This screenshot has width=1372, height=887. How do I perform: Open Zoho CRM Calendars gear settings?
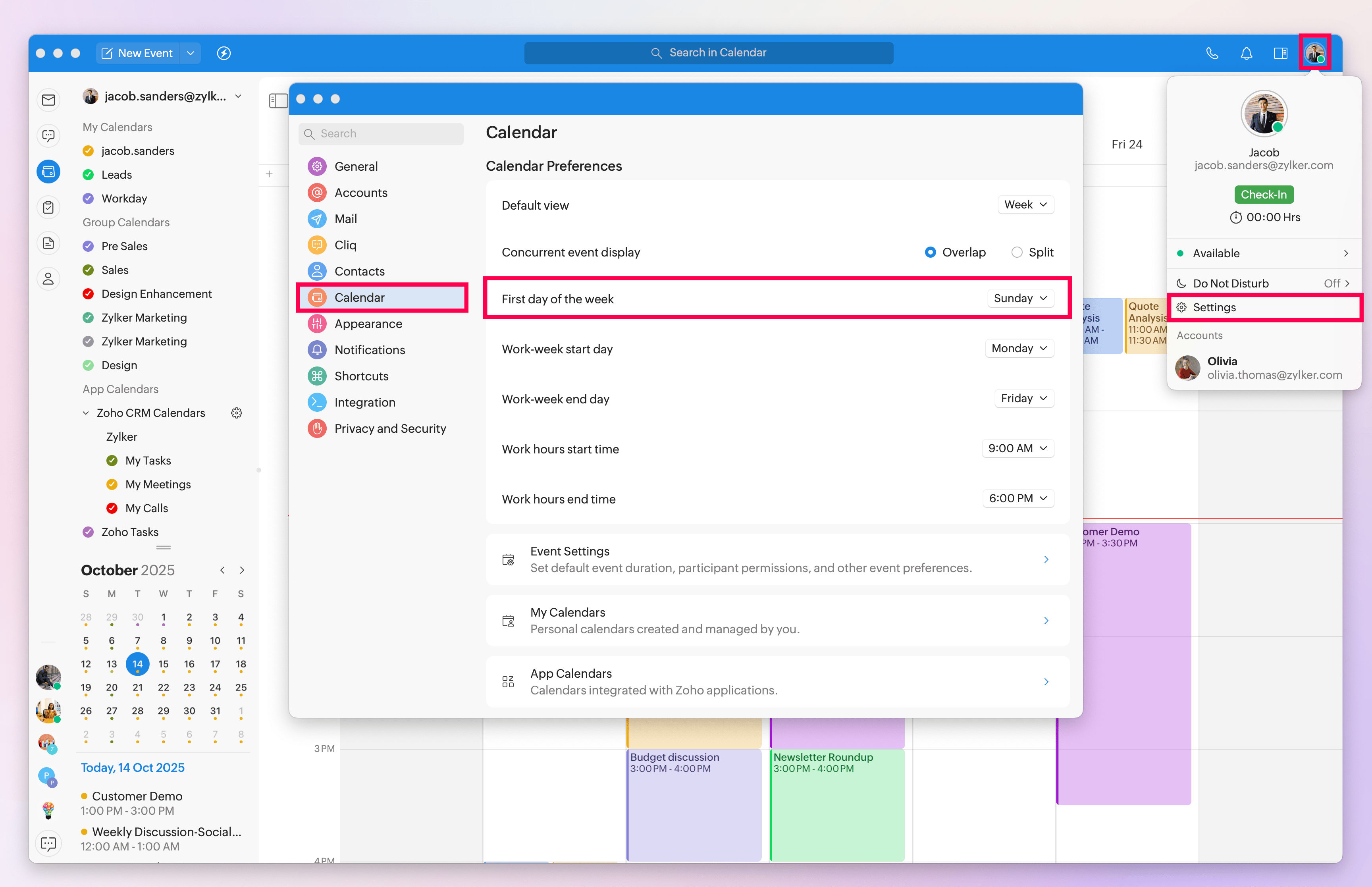[x=237, y=413]
